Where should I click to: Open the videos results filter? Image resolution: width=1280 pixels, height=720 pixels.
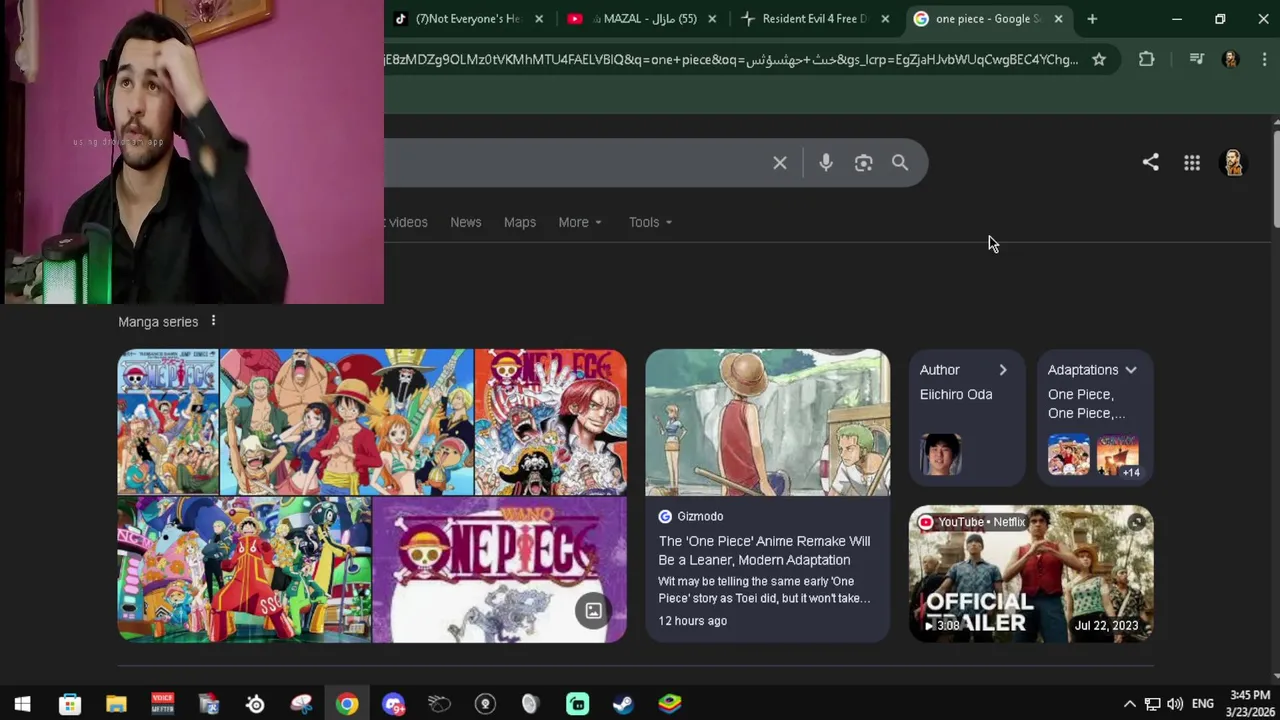[408, 222]
